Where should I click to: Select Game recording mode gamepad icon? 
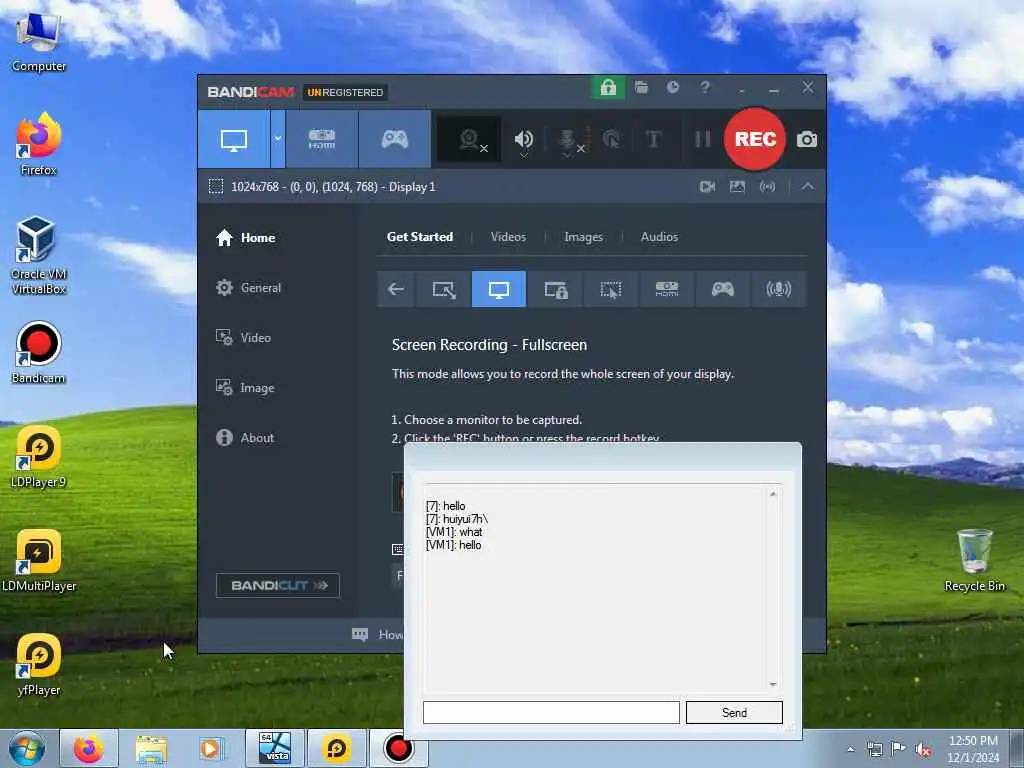pos(394,139)
